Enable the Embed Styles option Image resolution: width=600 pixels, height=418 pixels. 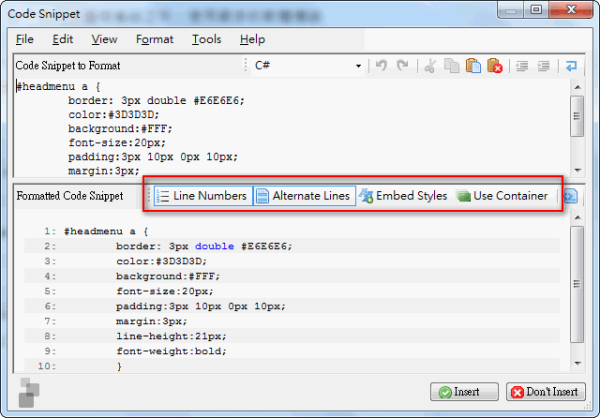click(x=404, y=196)
